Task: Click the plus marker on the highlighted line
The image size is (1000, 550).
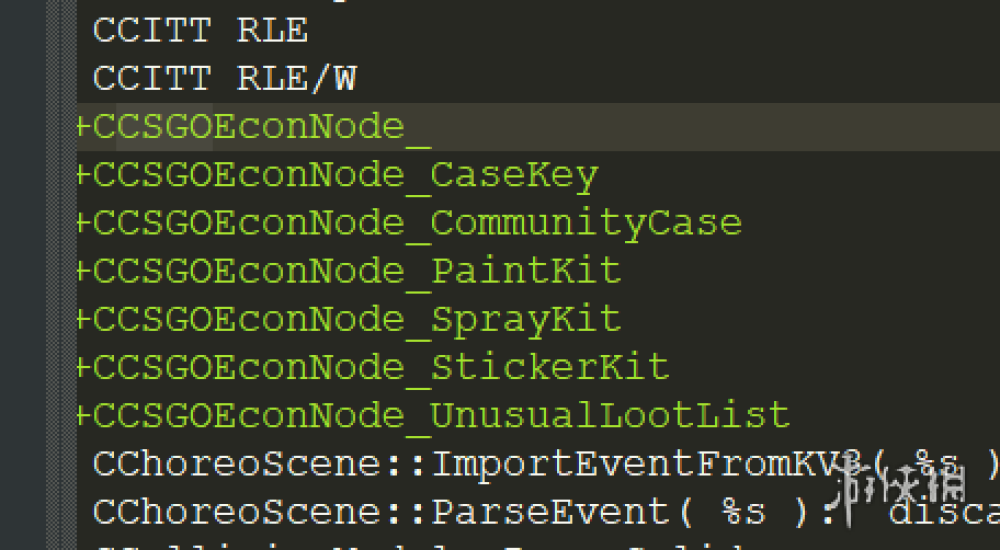Action: 83,128
